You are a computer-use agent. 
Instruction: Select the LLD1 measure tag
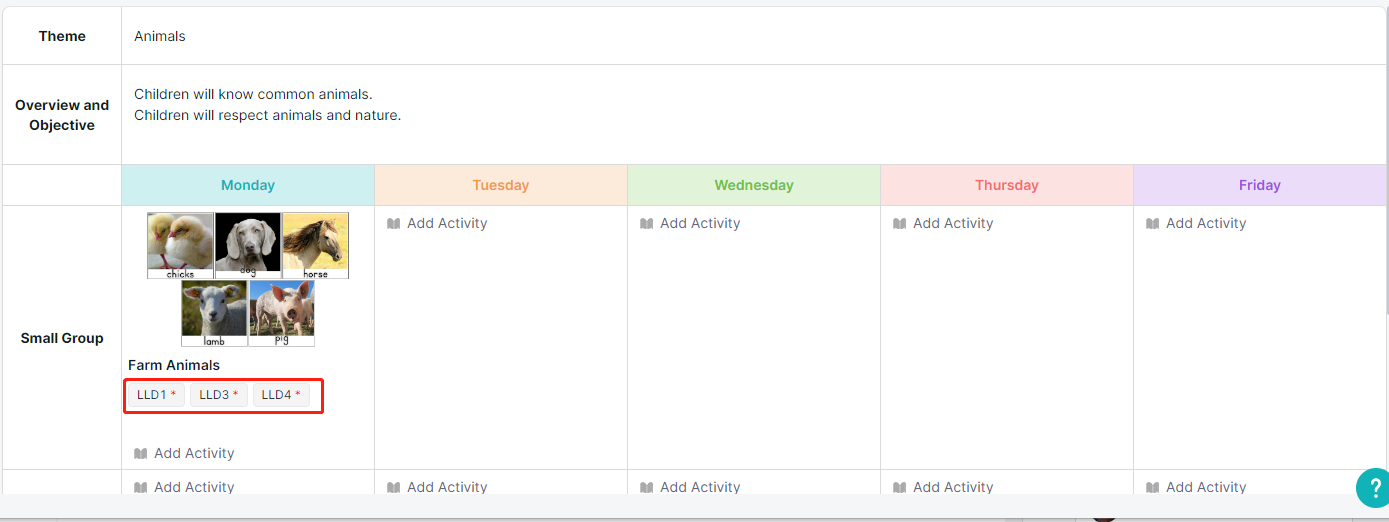click(x=156, y=395)
